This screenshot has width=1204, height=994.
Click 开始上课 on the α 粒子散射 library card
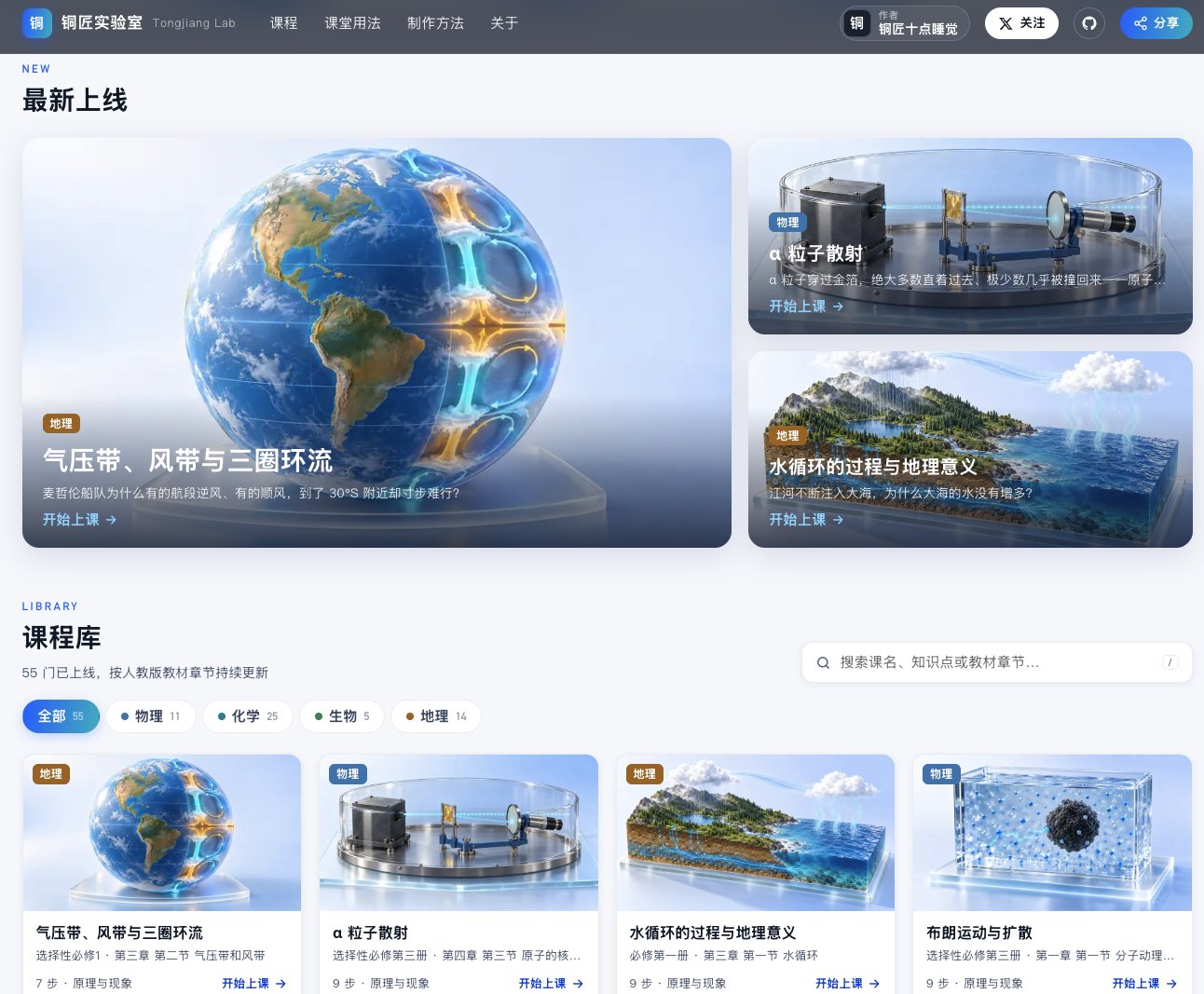pyautogui.click(x=551, y=984)
